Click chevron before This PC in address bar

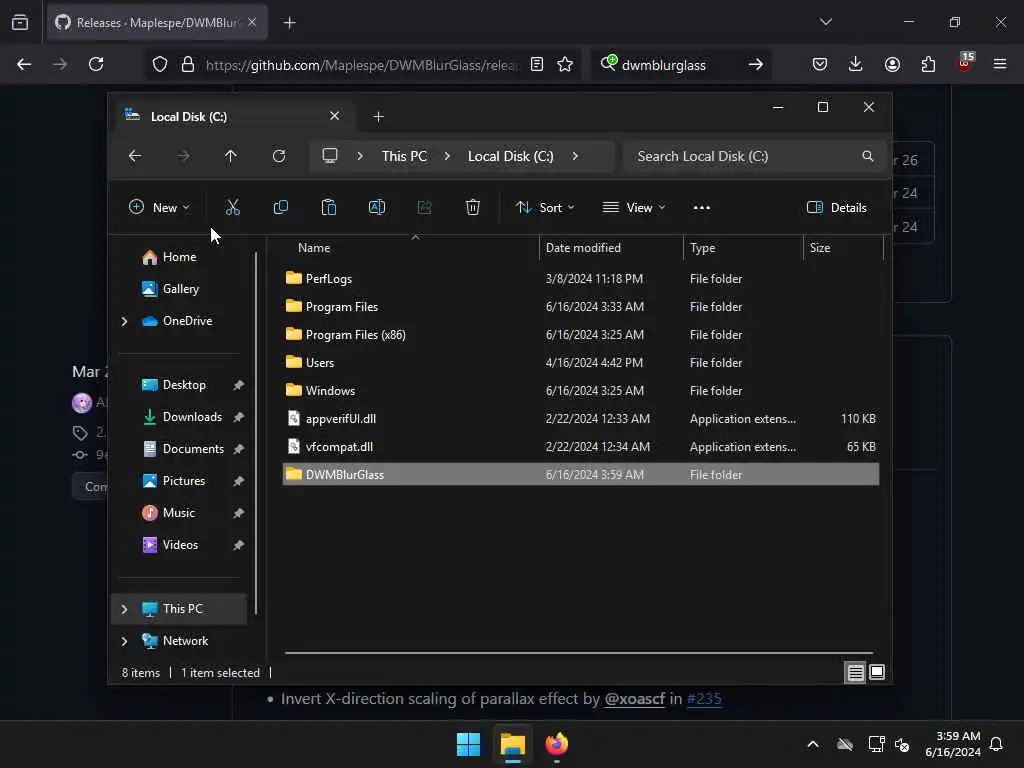click(360, 156)
